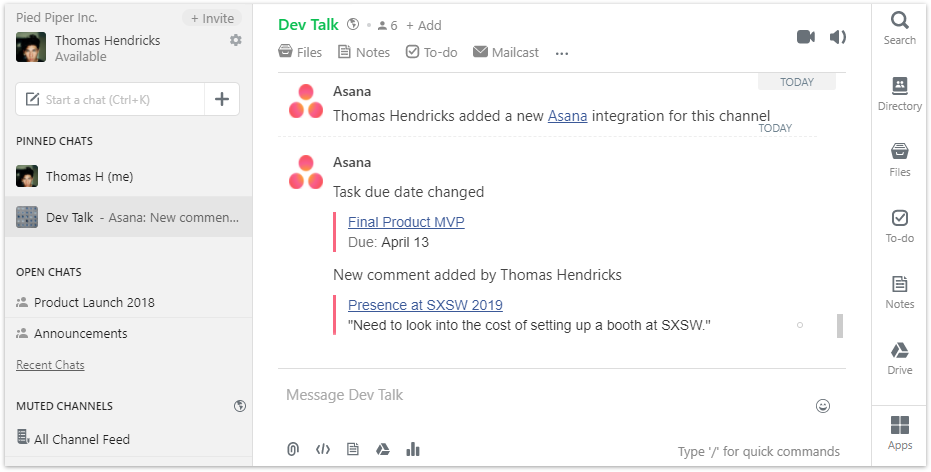Open the Final Product MVP link

click(406, 222)
